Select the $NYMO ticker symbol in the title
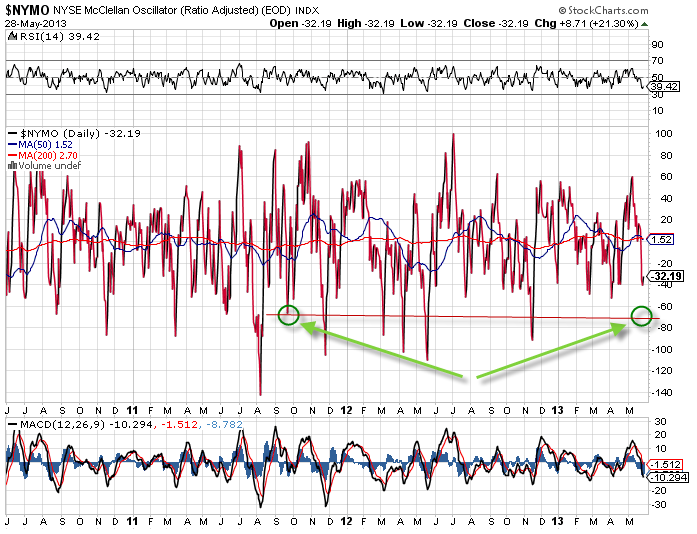The width and height of the screenshot is (697, 534). point(27,10)
